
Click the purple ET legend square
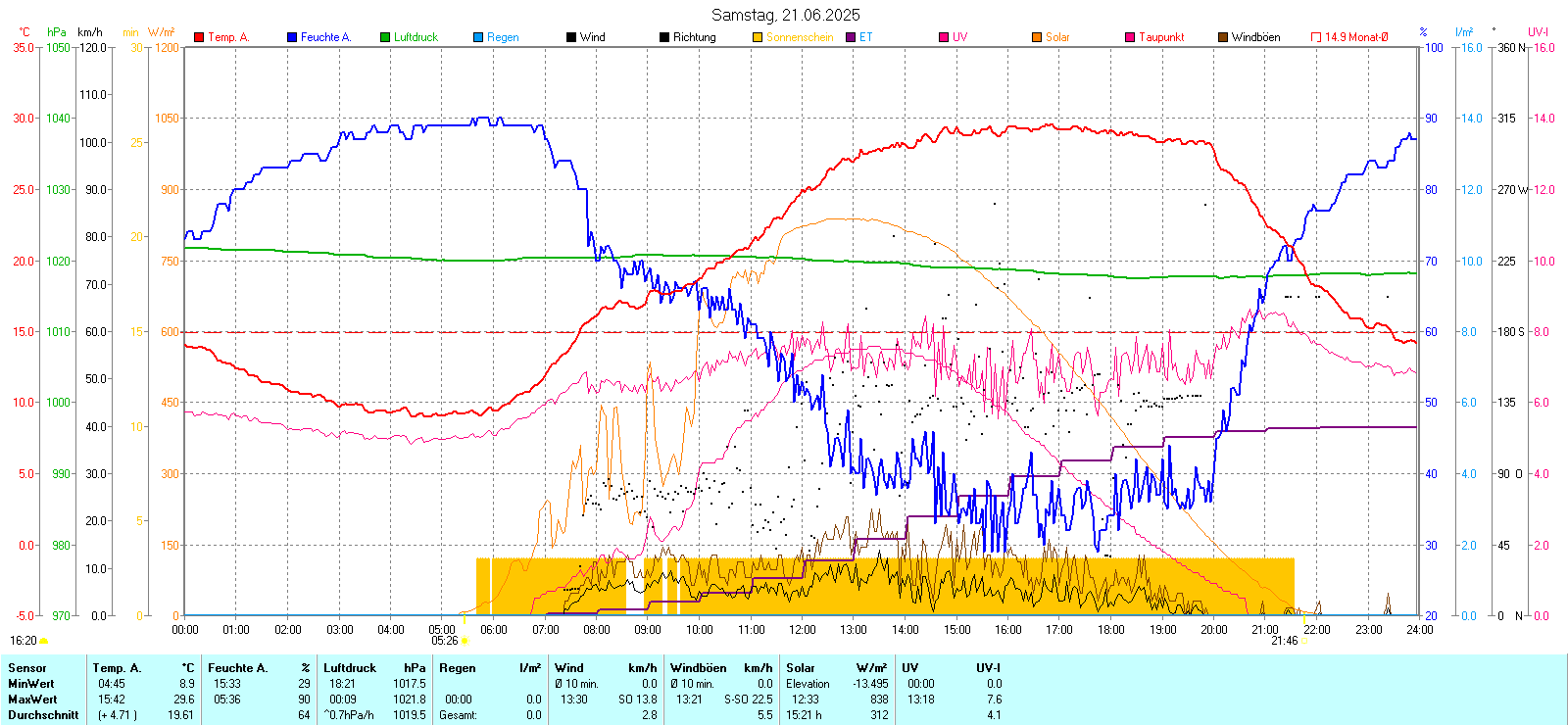pyautogui.click(x=851, y=37)
